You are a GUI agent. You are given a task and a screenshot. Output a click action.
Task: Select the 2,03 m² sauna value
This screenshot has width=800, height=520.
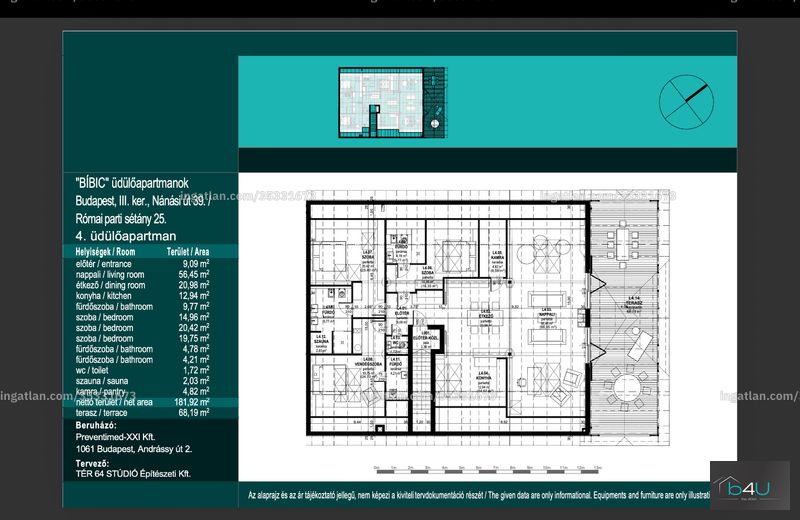click(196, 381)
